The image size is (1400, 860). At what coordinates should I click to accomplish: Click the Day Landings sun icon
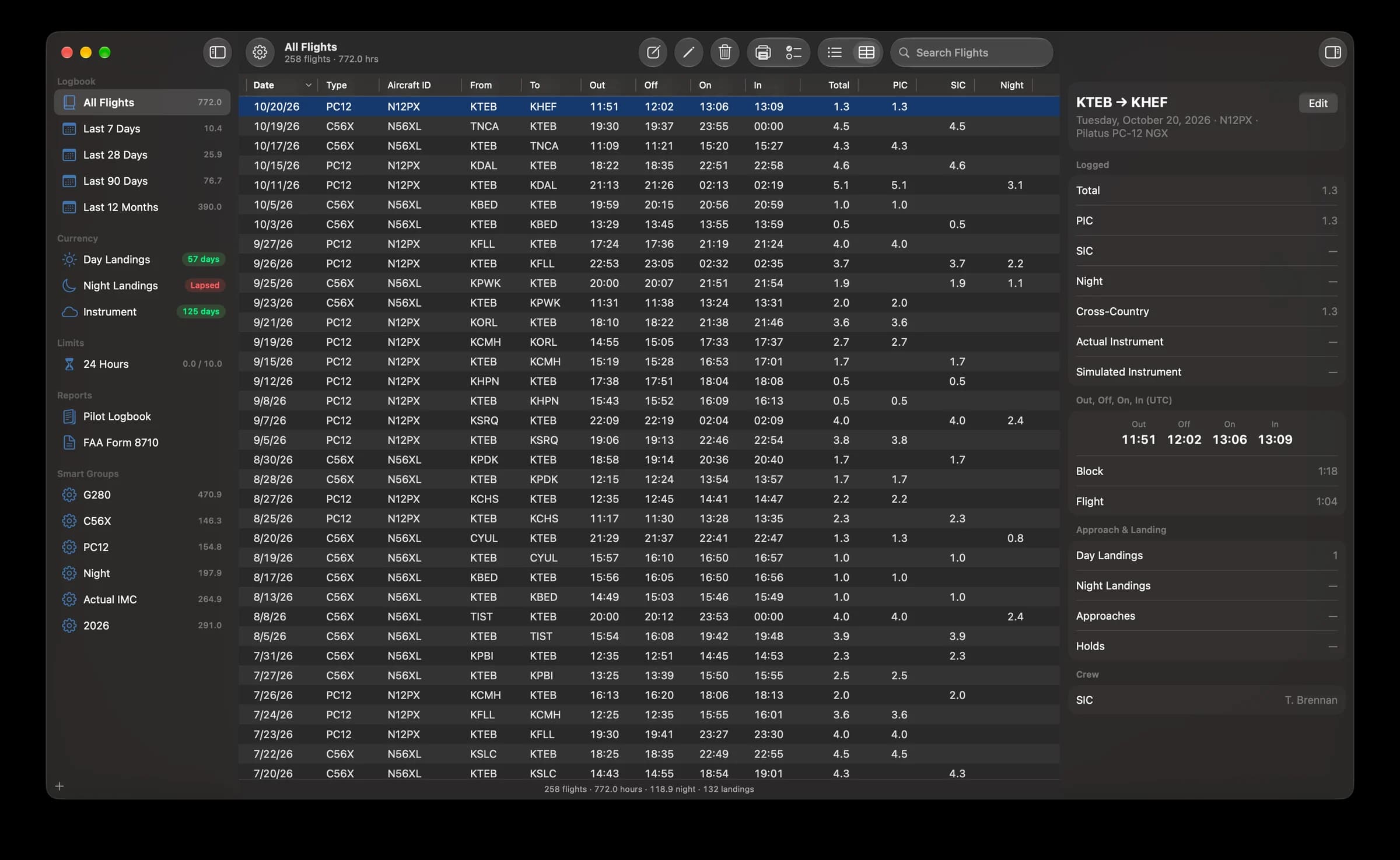click(x=69, y=259)
